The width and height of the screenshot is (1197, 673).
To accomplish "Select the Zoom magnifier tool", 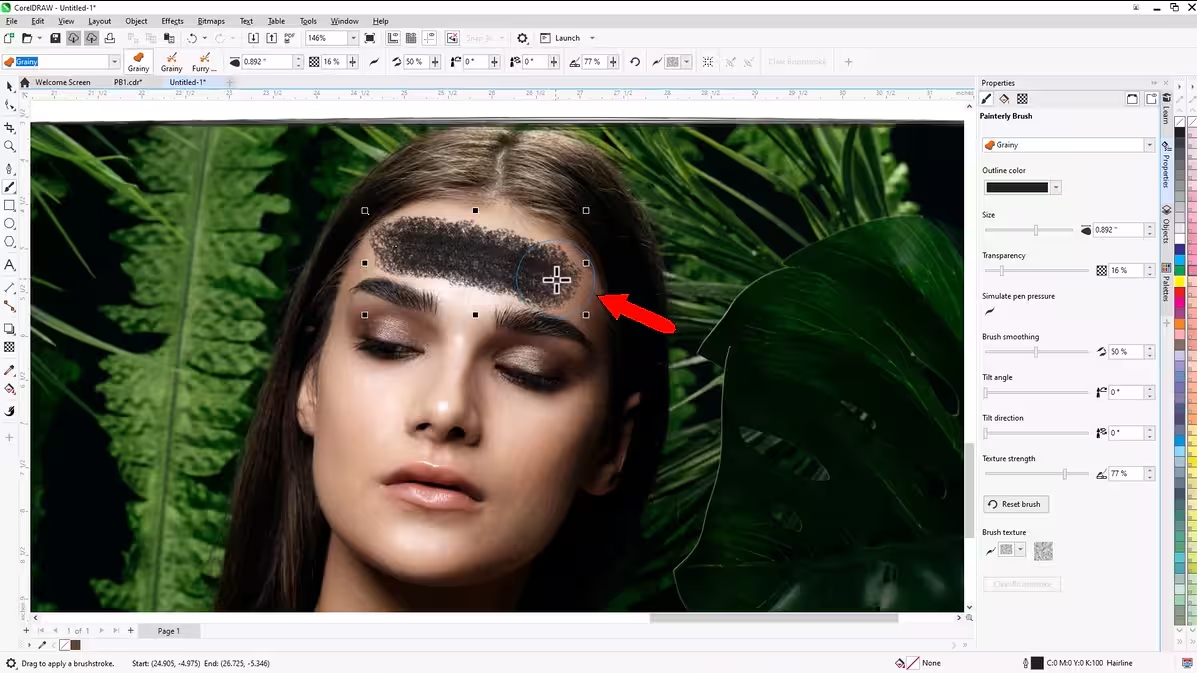I will click(10, 146).
